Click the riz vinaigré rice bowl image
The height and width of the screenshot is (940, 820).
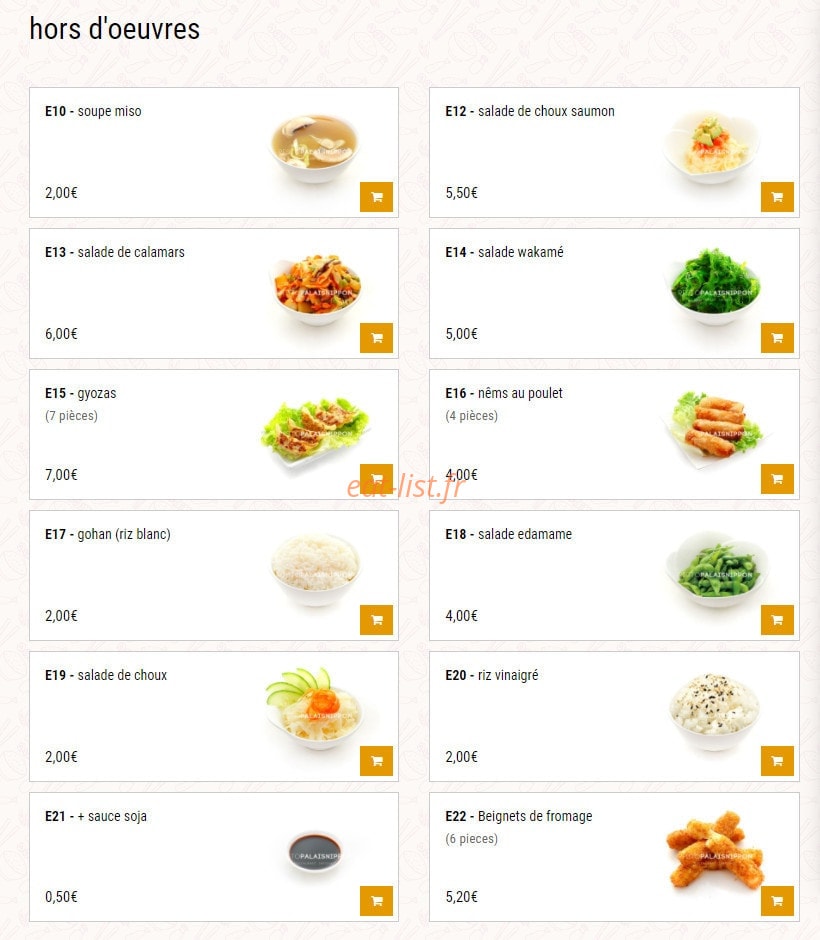(714, 712)
